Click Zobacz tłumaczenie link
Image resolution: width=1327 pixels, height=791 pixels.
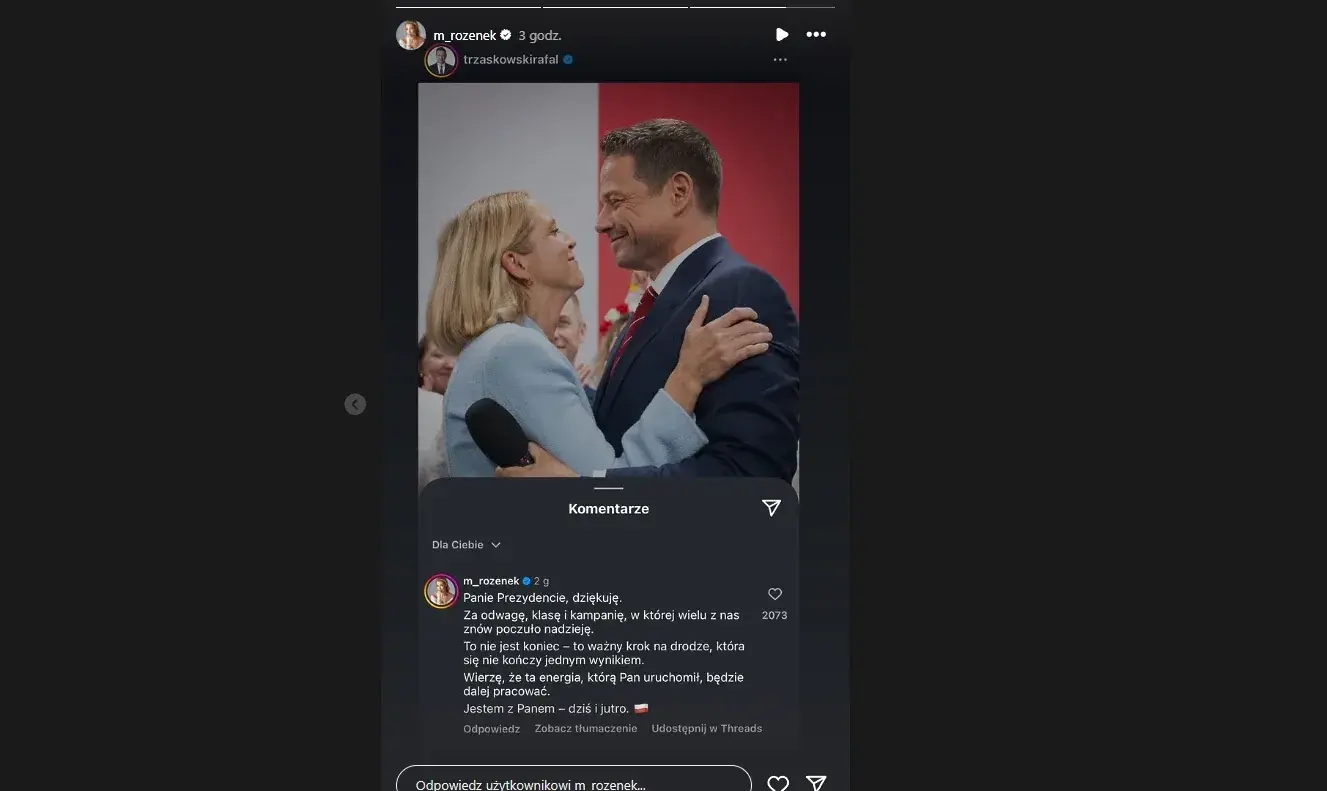click(x=586, y=729)
